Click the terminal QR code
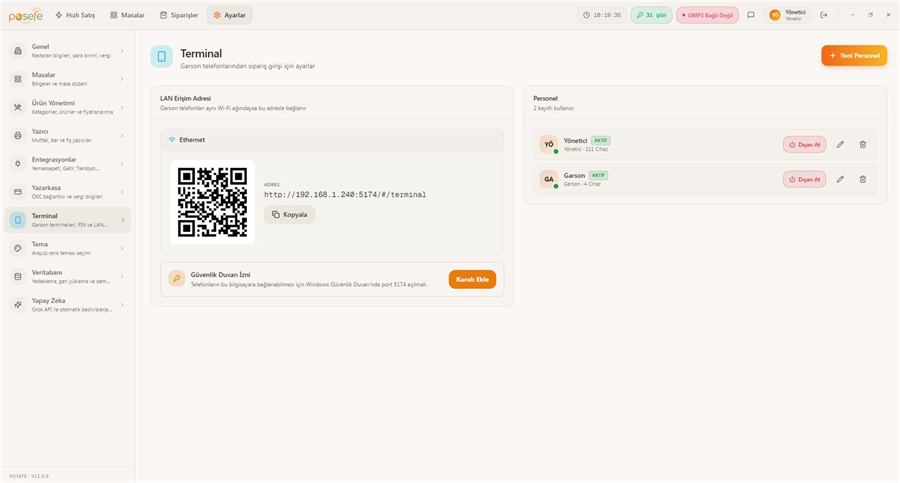This screenshot has height=483, width=900. (x=212, y=202)
